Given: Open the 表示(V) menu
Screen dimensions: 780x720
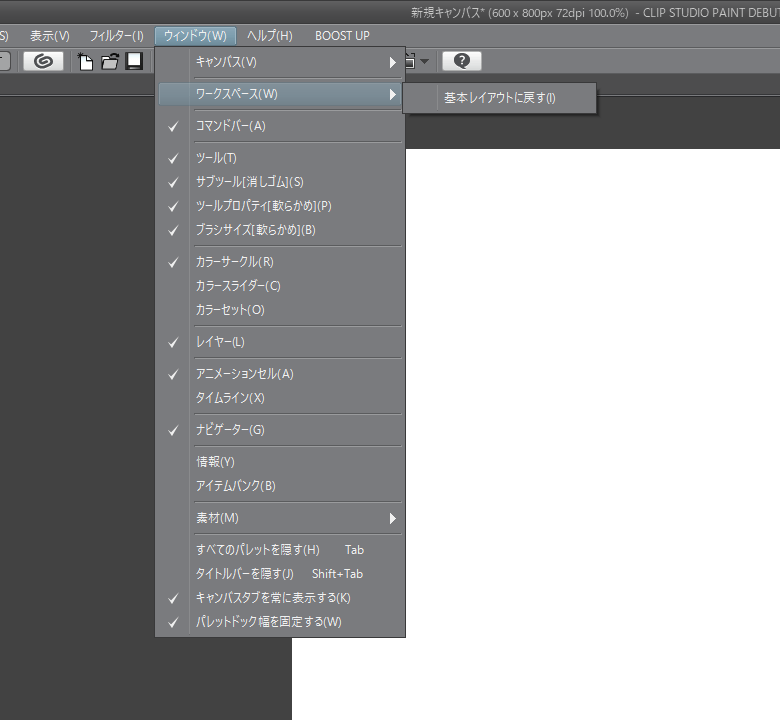Looking at the screenshot, I should click(x=50, y=36).
